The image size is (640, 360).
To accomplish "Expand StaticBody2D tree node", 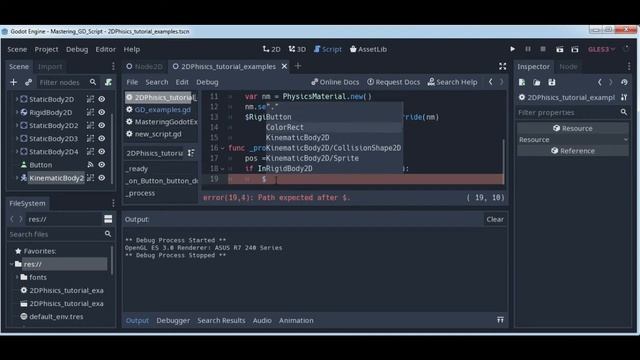I will tap(17, 99).
